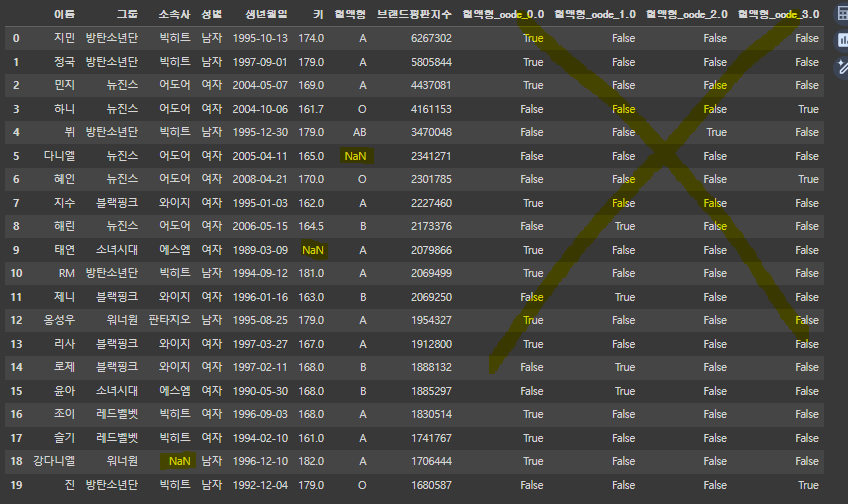Click the magic wand generate-code icon
Viewport: 848px width, 504px height.
pyautogui.click(x=842, y=67)
